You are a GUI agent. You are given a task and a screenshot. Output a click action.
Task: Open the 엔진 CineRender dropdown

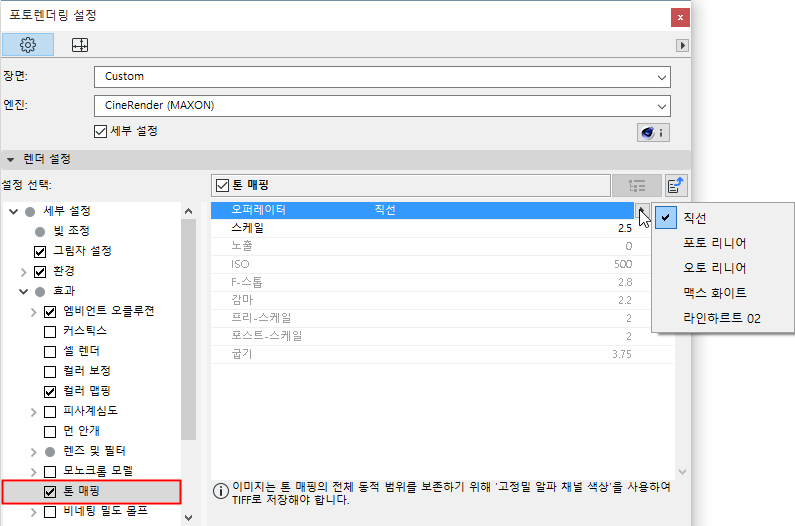point(382,106)
